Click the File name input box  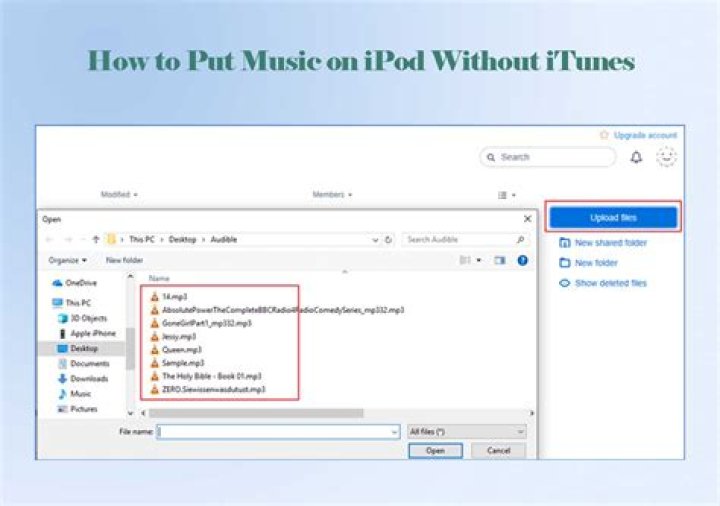(278, 432)
